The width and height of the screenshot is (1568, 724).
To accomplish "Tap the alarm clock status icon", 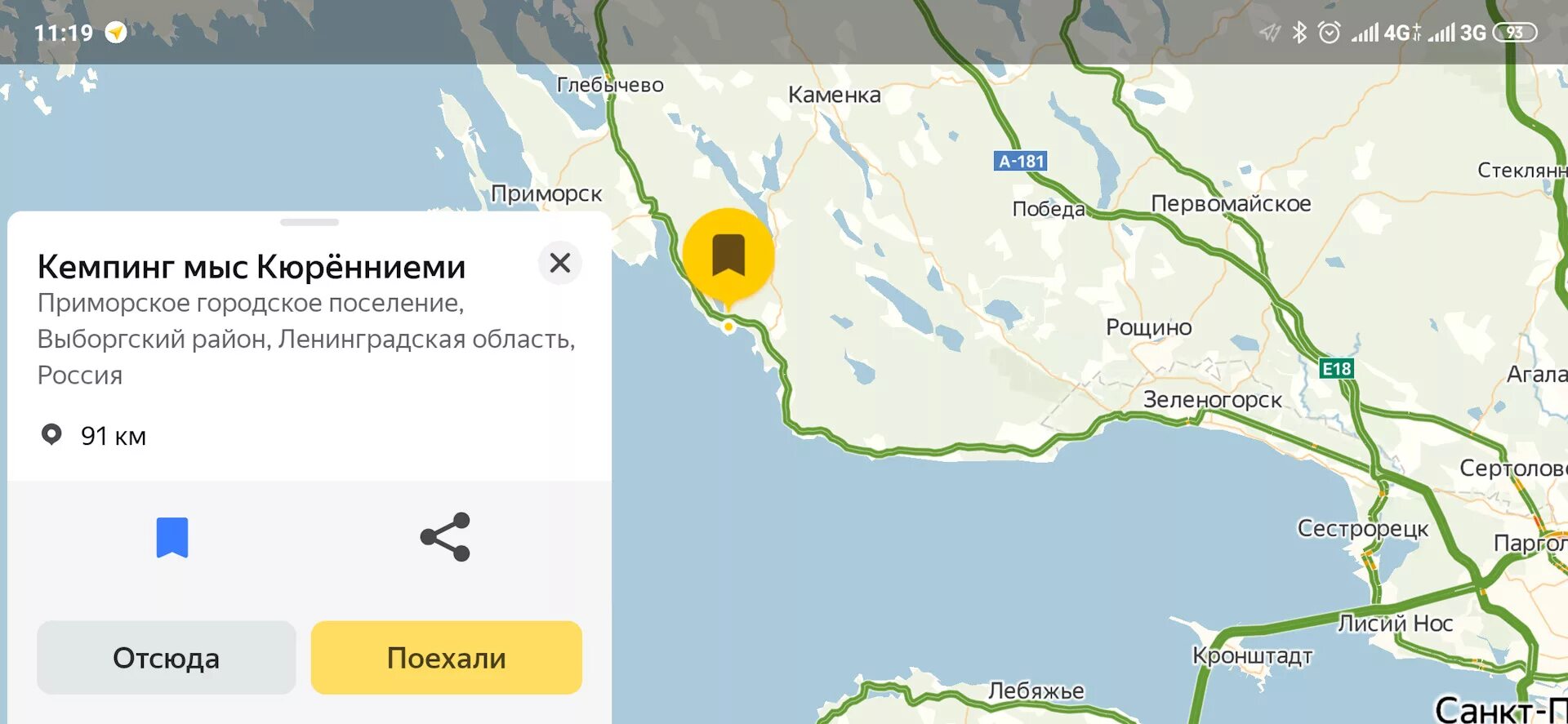I will point(1330,33).
